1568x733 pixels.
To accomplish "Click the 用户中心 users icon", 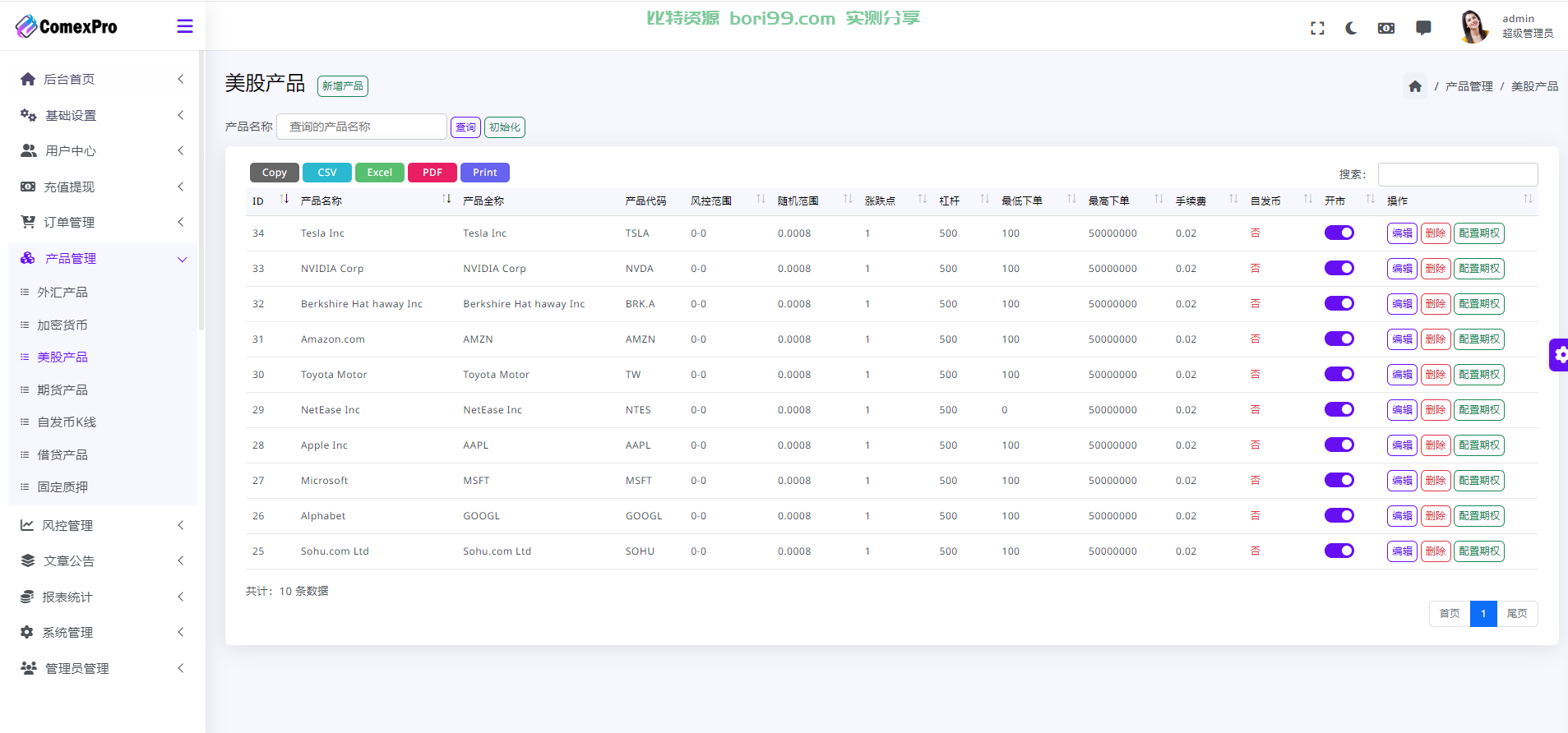I will pos(29,150).
